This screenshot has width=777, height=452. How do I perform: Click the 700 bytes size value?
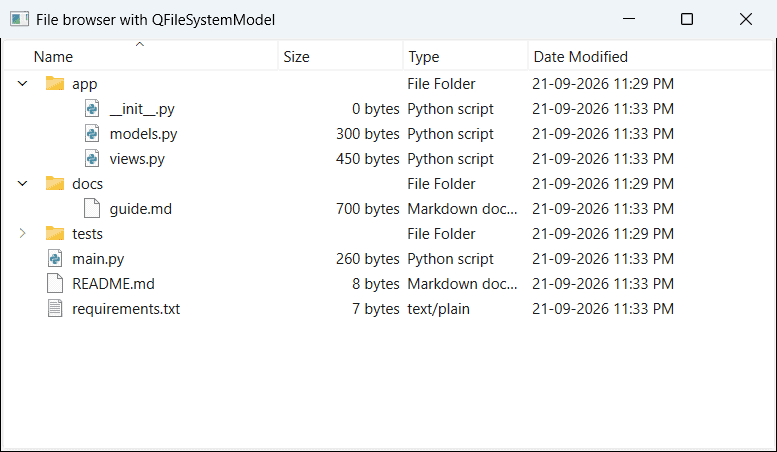[x=368, y=209]
